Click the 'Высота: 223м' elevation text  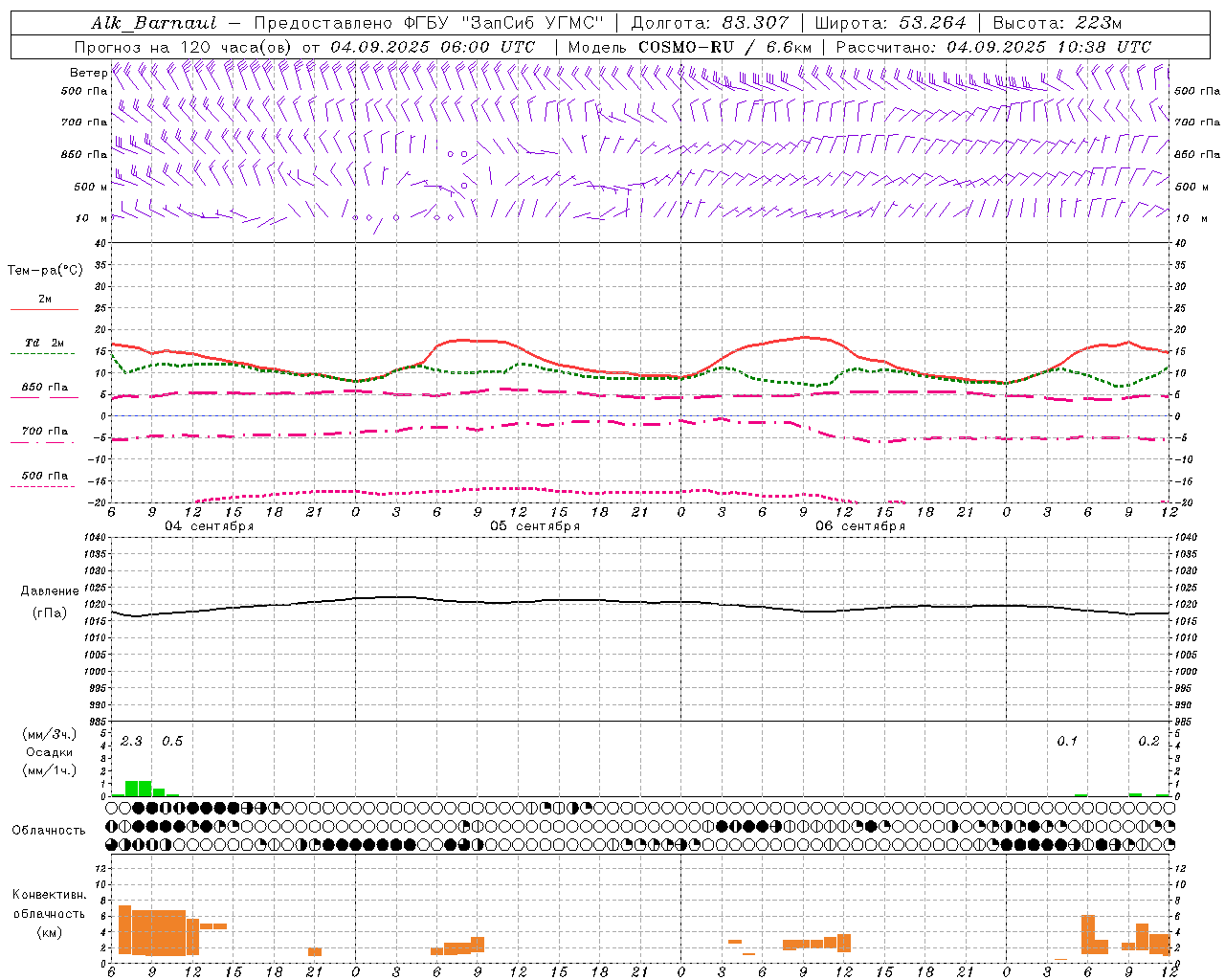pos(1057,23)
